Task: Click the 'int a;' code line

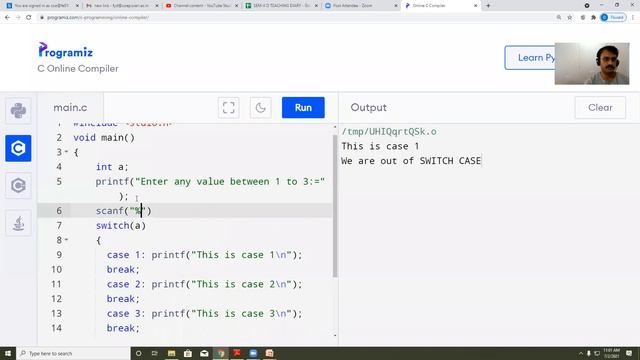Action: 112,167
